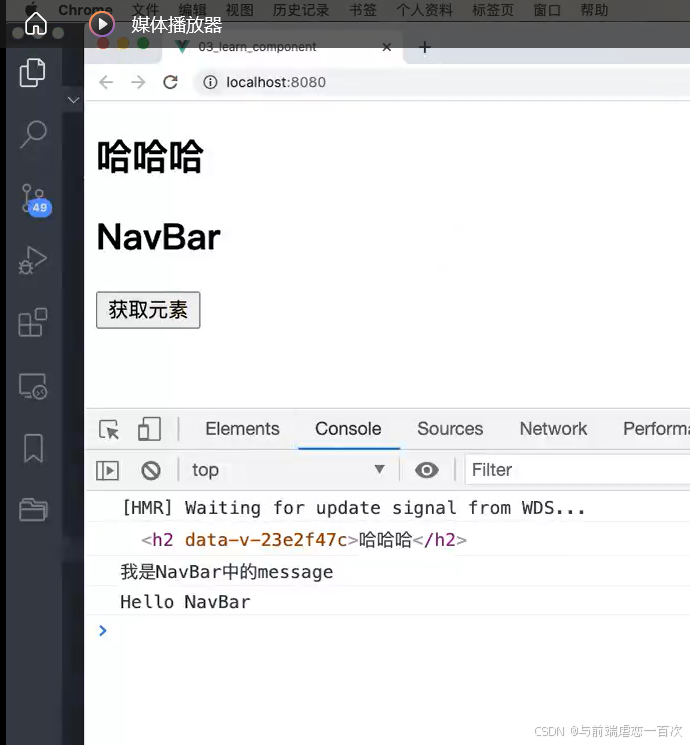Screen dimensions: 690x745
Task: Open the VS Code Explorer files icon
Action: click(x=32, y=73)
